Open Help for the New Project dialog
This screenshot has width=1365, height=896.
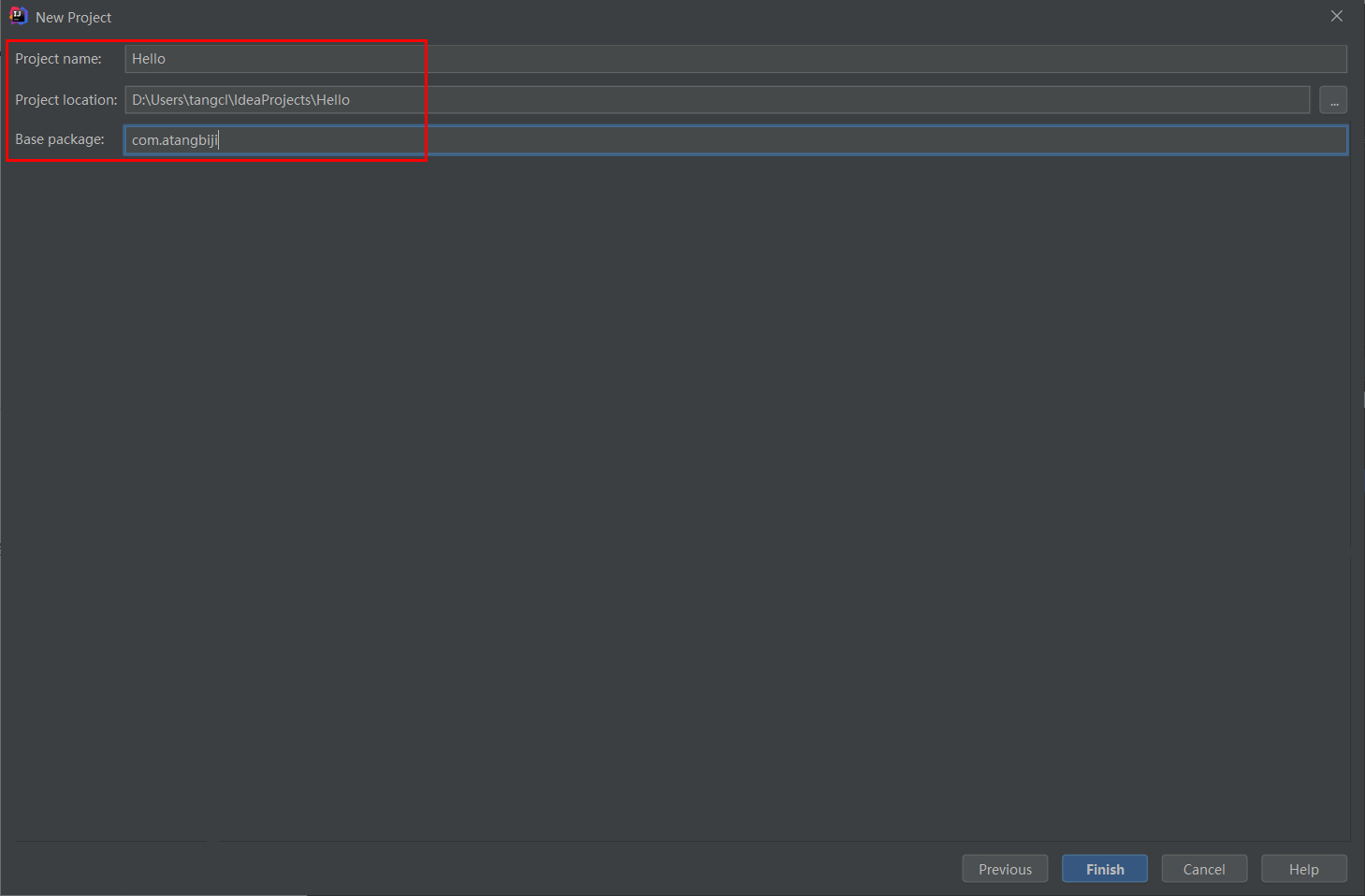pos(1303,869)
